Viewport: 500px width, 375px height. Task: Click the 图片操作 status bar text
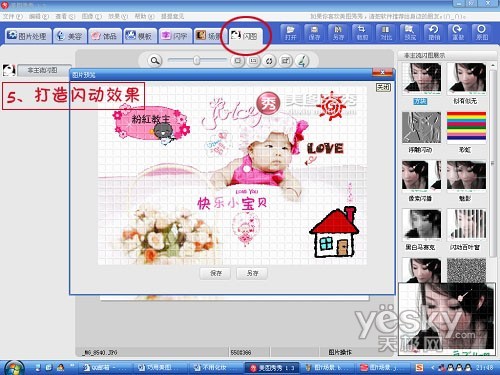pos(340,352)
